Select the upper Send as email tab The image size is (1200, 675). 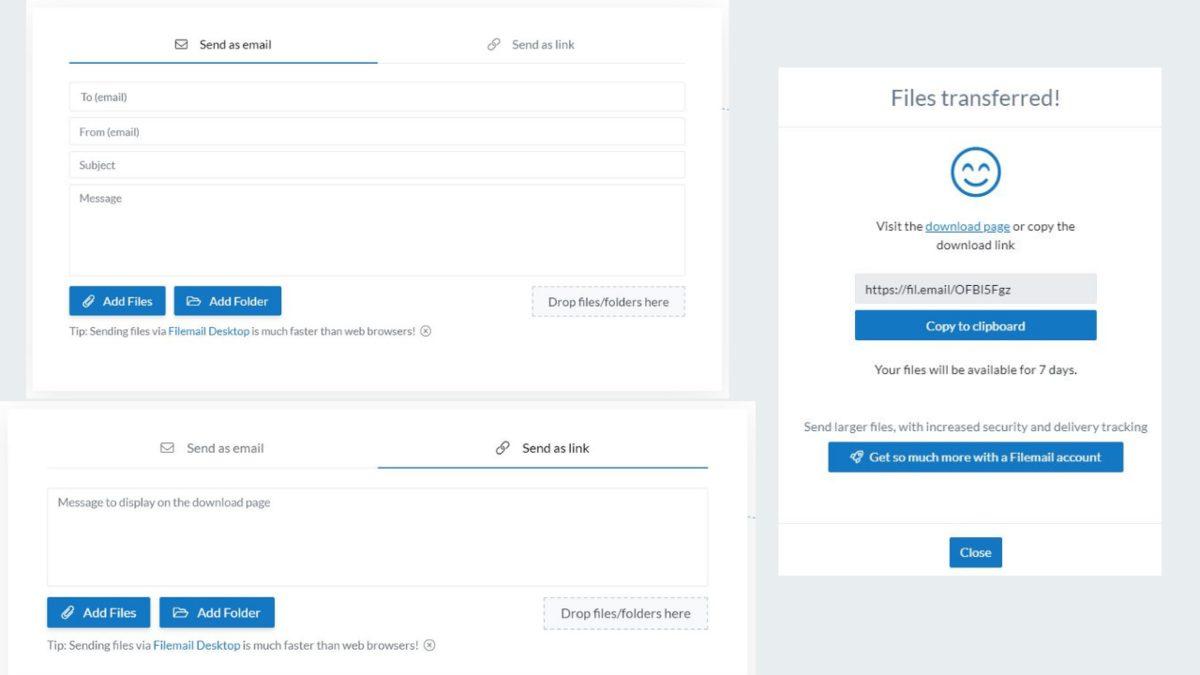point(223,45)
